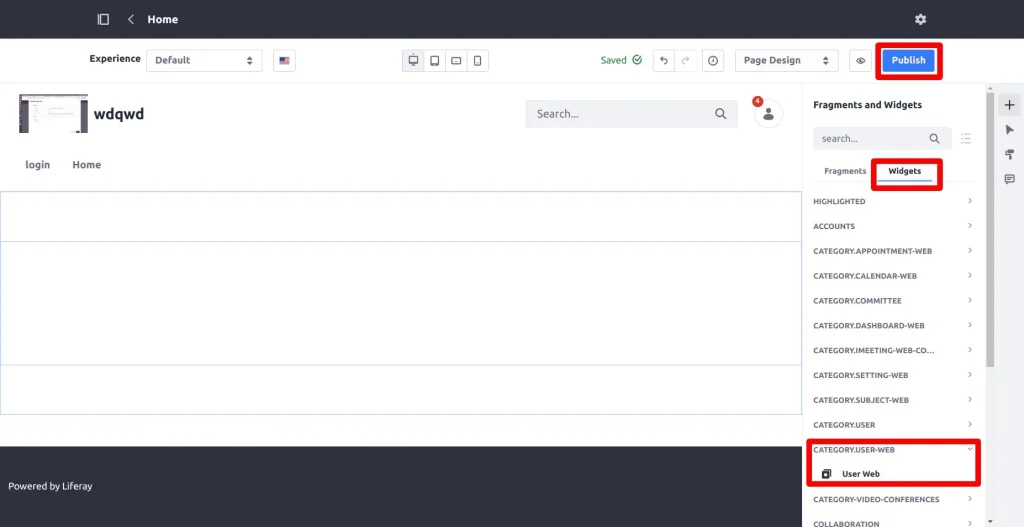This screenshot has width=1024, height=527.
Task: Click the login navigation item
Action: (x=37, y=165)
